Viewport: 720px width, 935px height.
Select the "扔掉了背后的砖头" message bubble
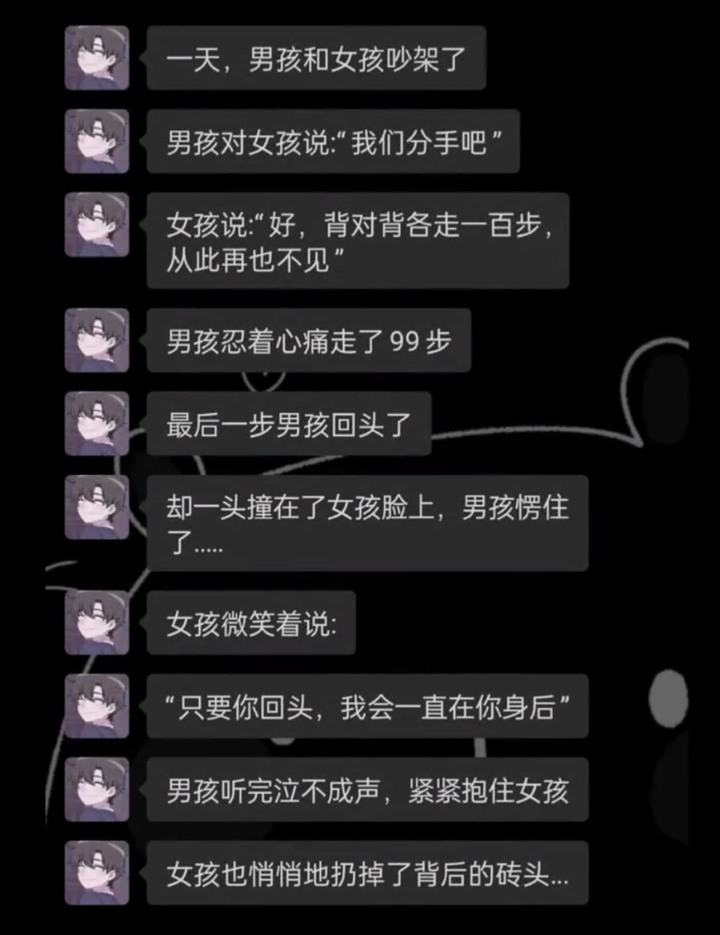pos(367,874)
